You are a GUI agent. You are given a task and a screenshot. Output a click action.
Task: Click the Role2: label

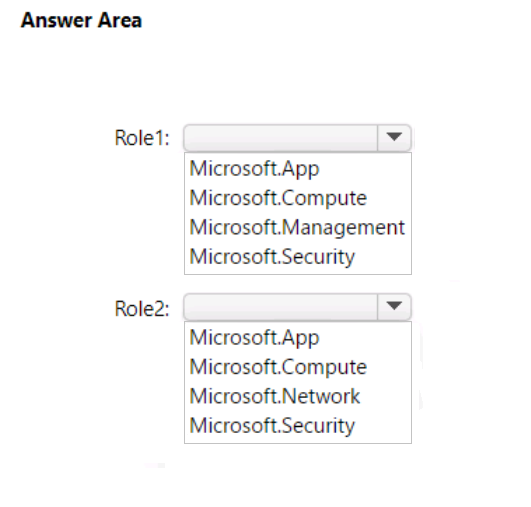point(142,309)
